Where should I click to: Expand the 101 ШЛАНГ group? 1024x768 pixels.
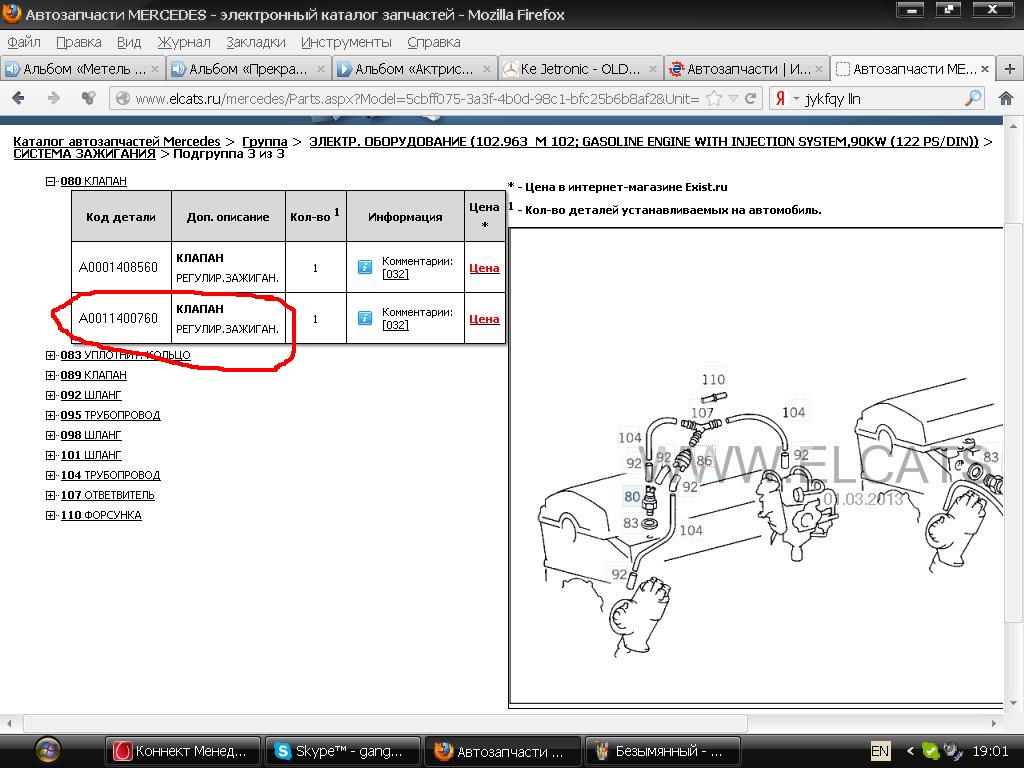click(50, 455)
